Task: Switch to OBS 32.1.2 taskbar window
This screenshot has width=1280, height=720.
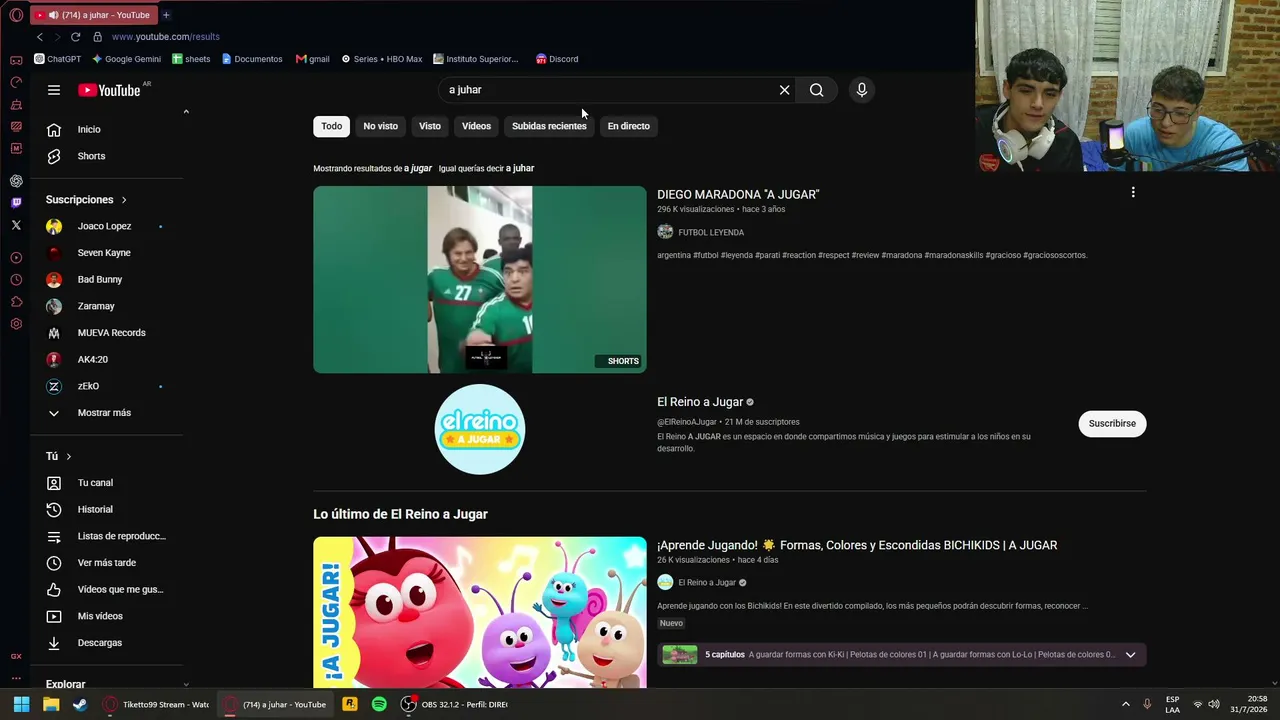Action: [455, 704]
